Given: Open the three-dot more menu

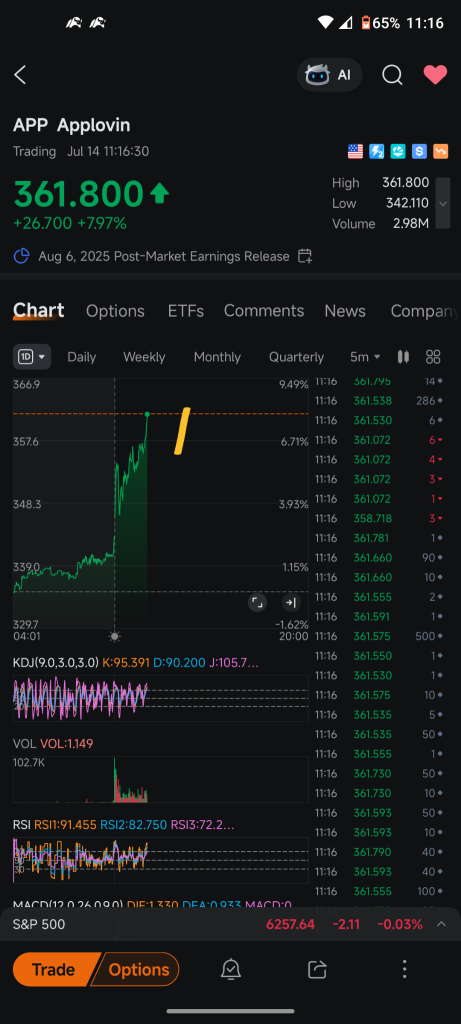Looking at the screenshot, I should (404, 969).
